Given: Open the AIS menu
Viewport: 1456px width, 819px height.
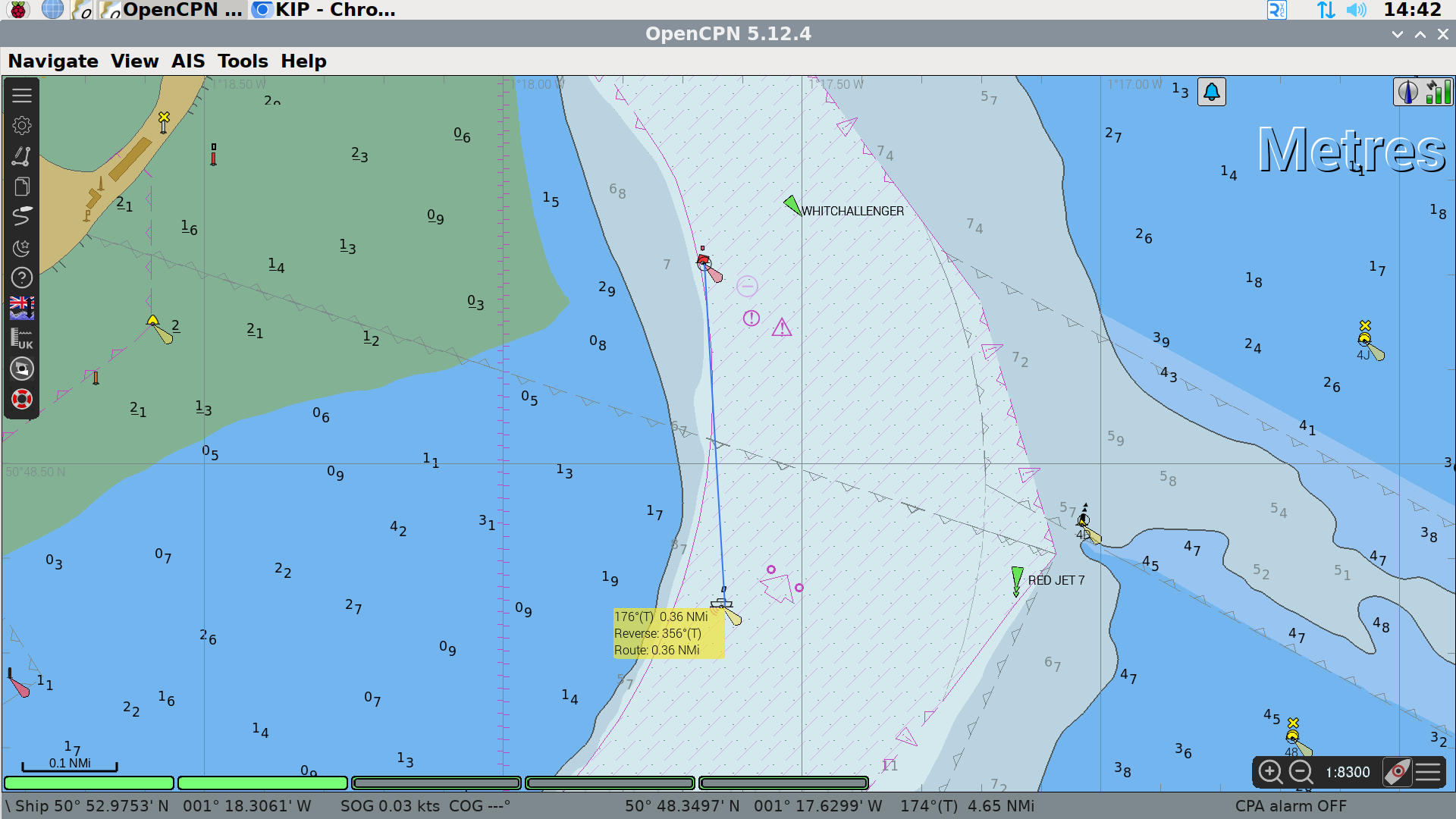Looking at the screenshot, I should 188,61.
